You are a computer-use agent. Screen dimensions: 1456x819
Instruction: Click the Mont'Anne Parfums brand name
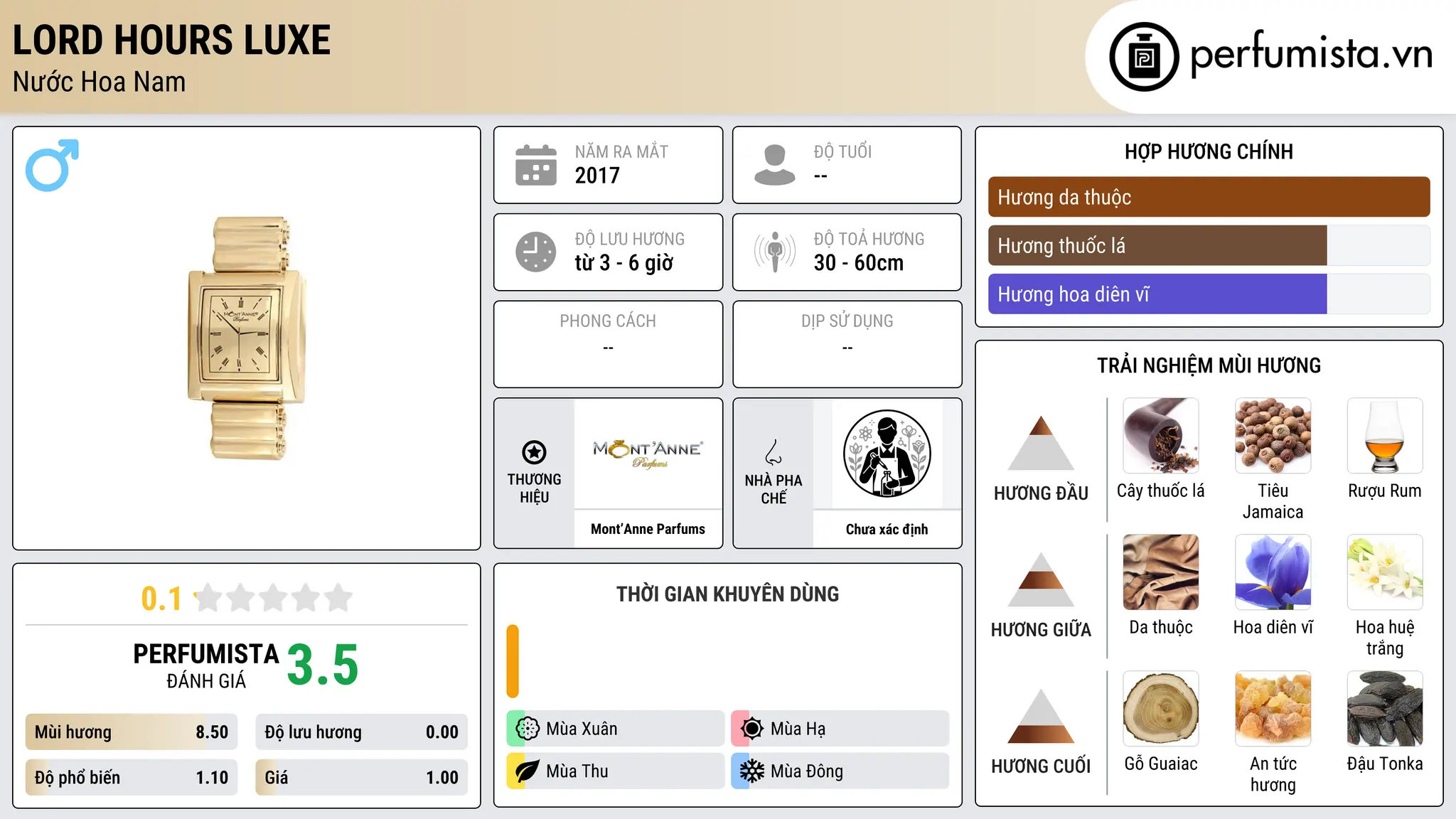pos(648,529)
